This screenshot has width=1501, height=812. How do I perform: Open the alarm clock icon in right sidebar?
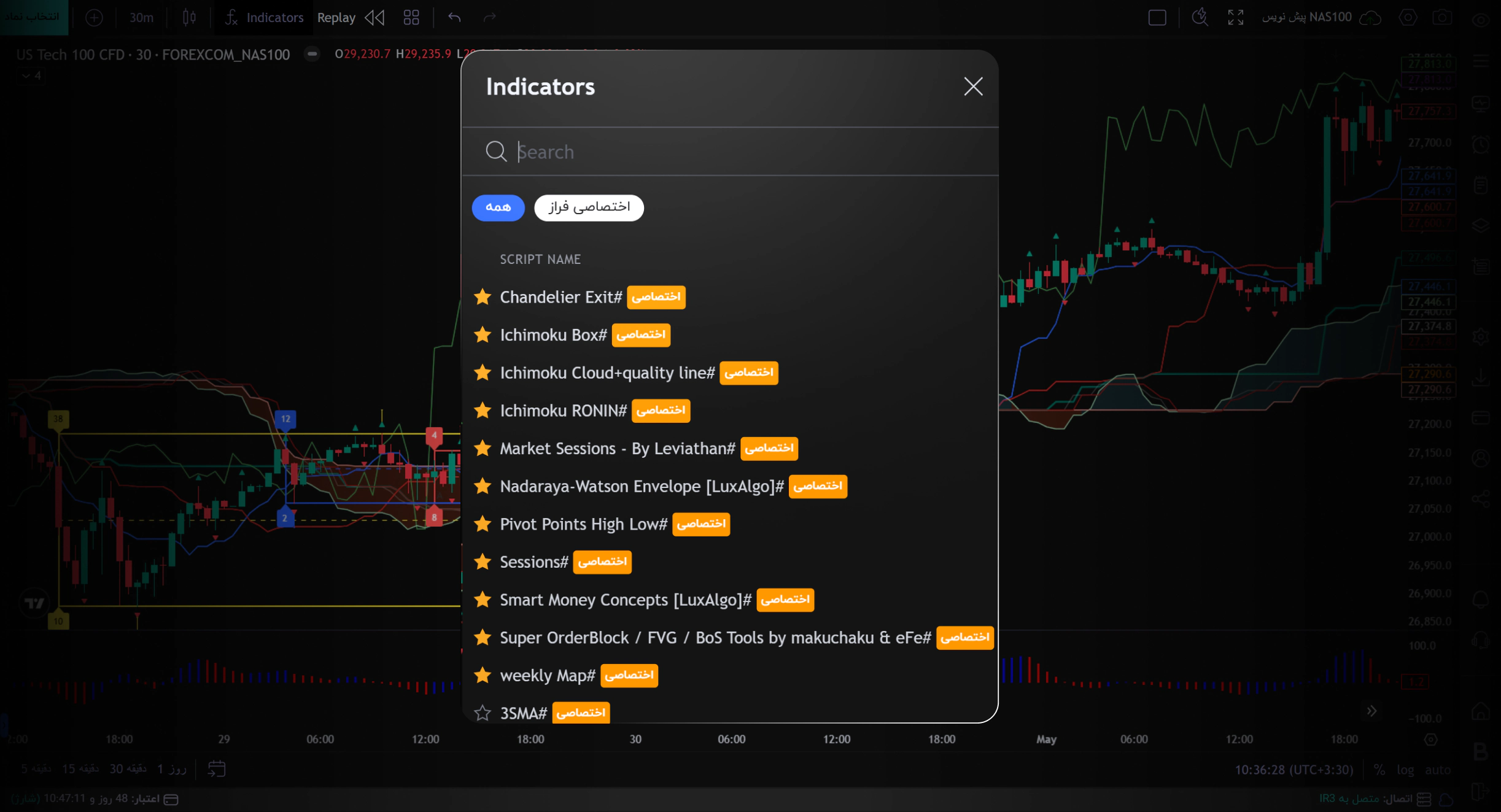click(1481, 145)
